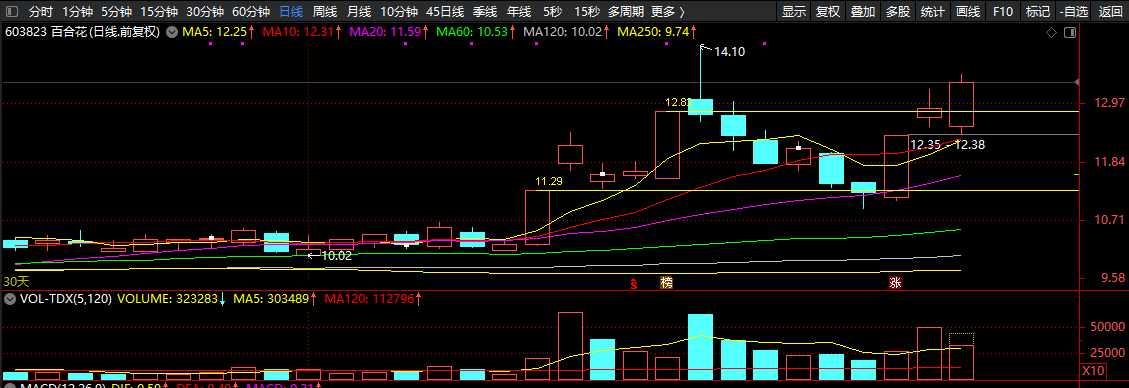This screenshot has height=388, width=1129.
Task: Click the X10 volume scale indicator
Action: coord(1092,371)
